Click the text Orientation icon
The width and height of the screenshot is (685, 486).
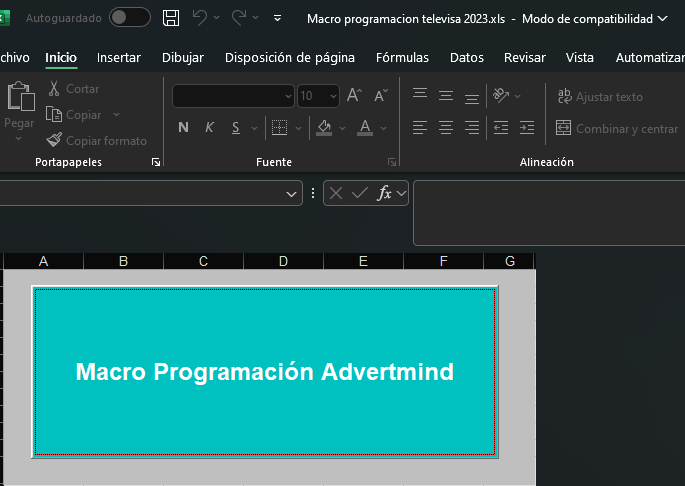click(x=501, y=95)
